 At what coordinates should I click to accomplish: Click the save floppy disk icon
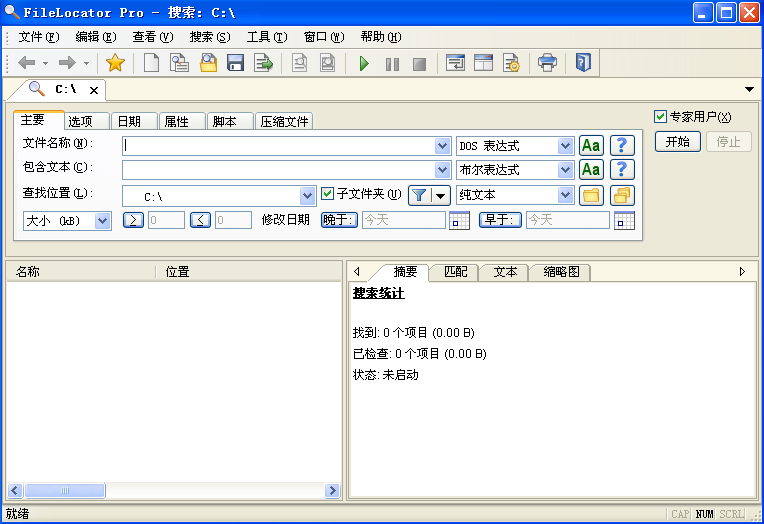[x=235, y=63]
